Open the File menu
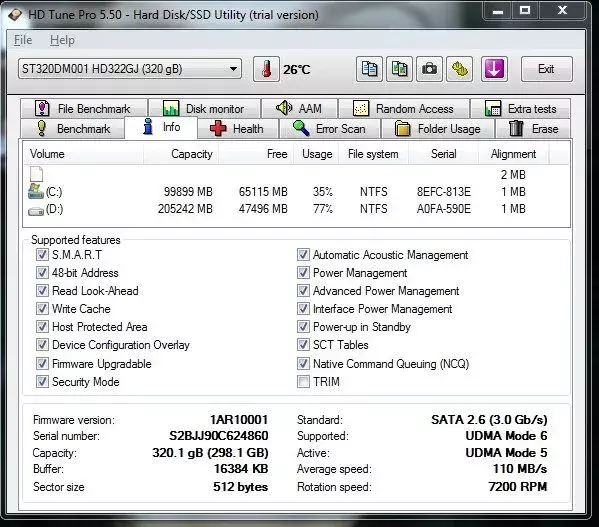599x527 pixels. click(x=23, y=40)
